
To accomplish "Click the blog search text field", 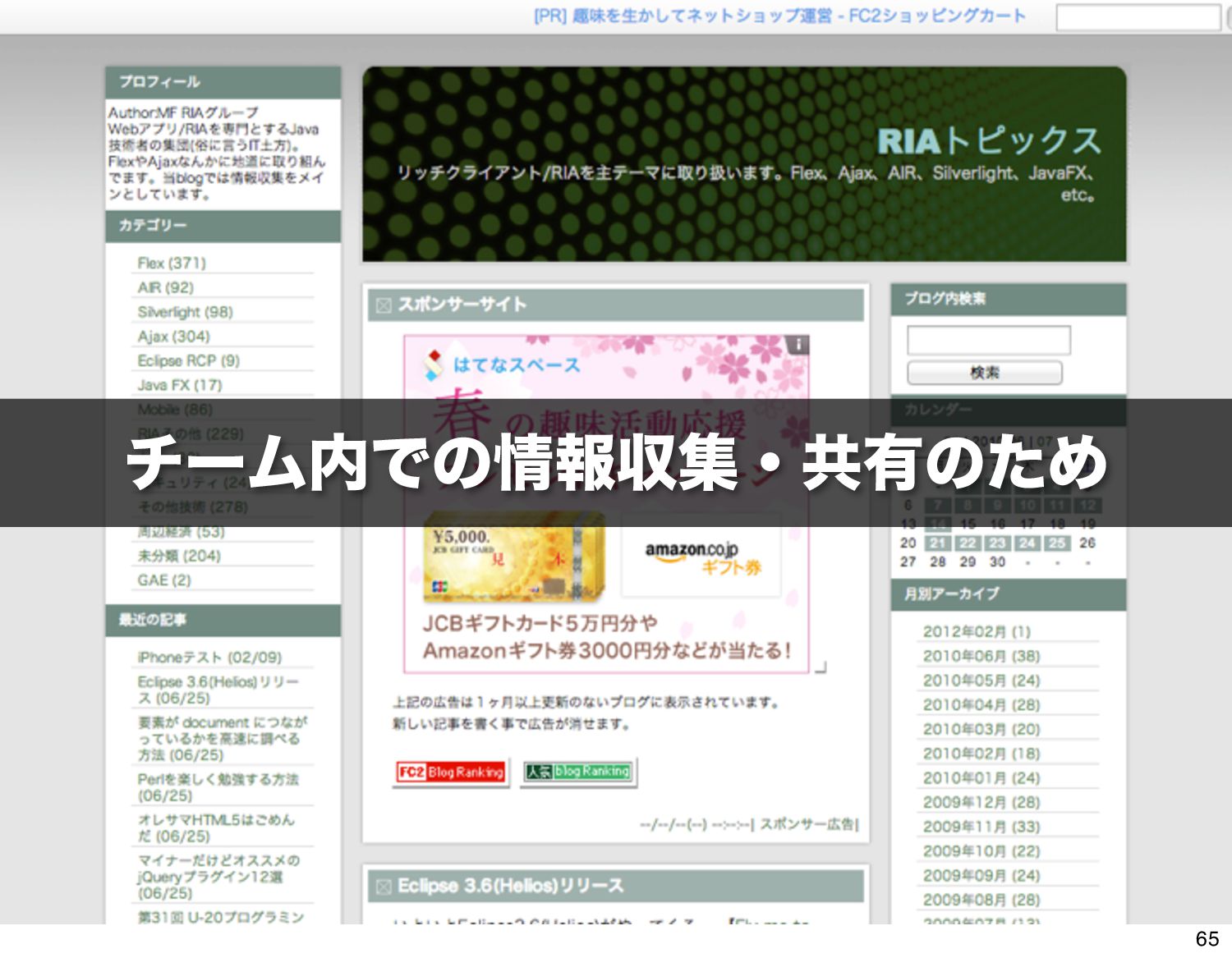I will [x=989, y=340].
